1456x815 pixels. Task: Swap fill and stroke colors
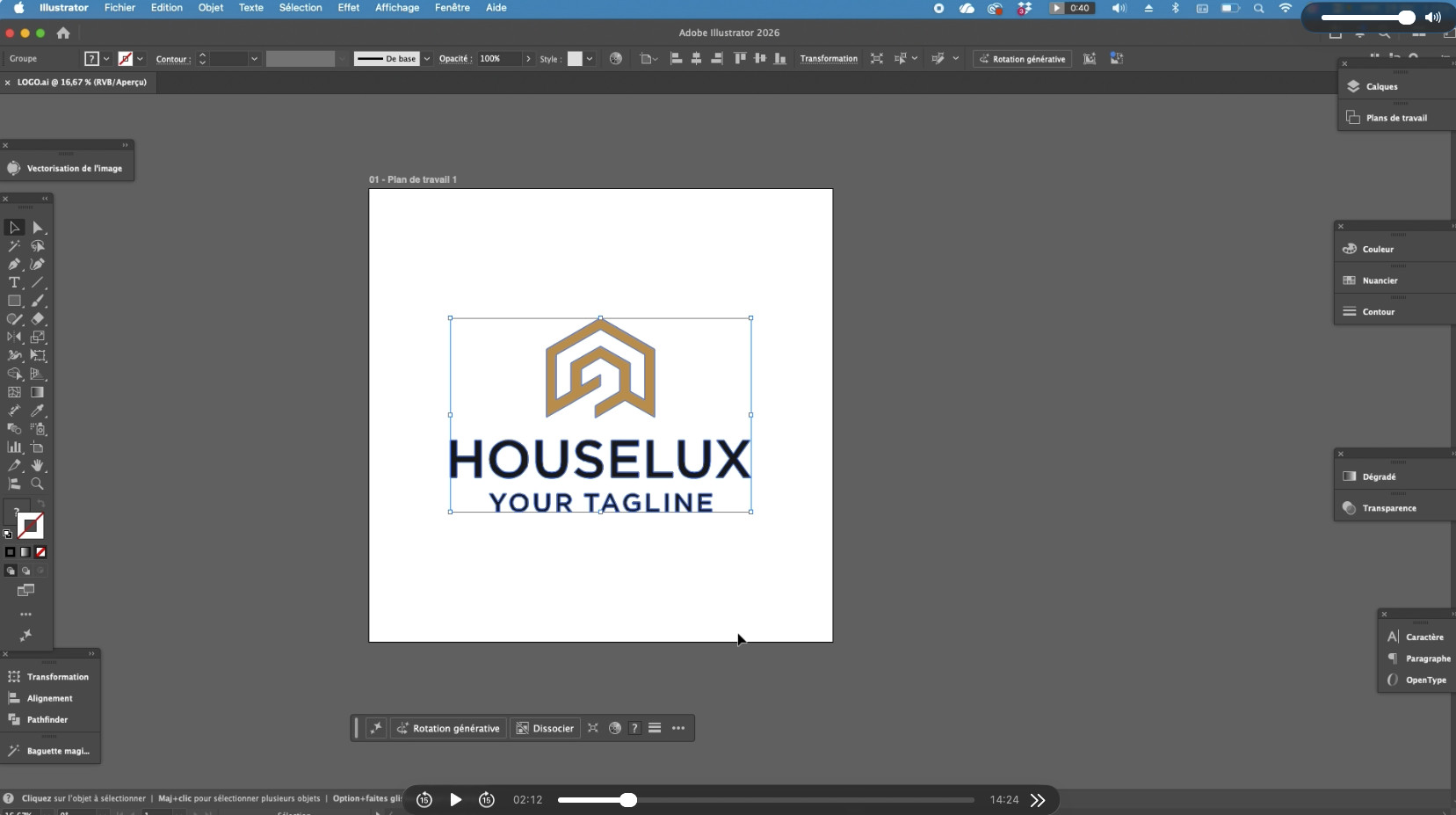click(40, 505)
